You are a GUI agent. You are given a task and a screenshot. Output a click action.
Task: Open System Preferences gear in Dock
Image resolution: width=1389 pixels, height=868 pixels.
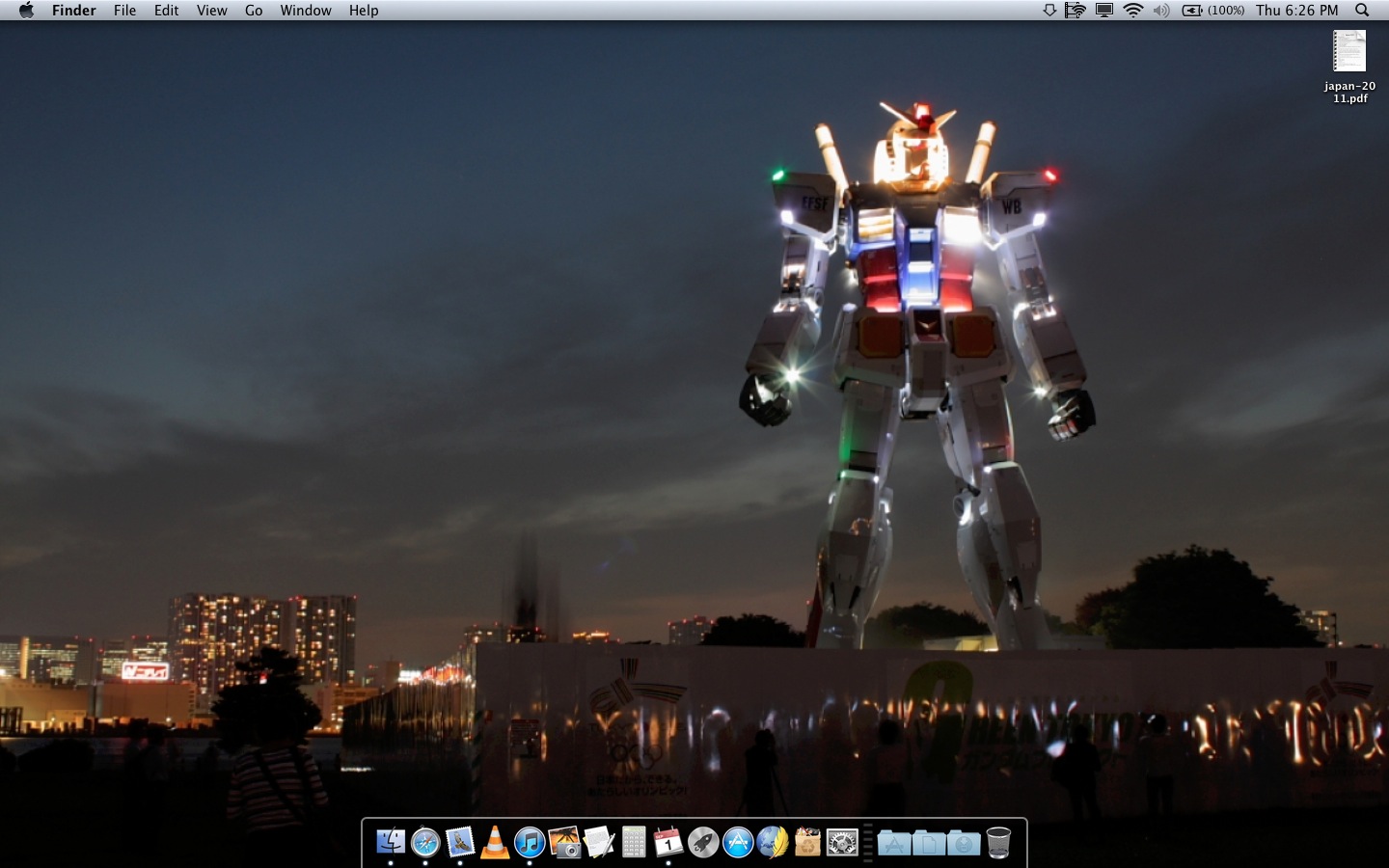point(842,842)
